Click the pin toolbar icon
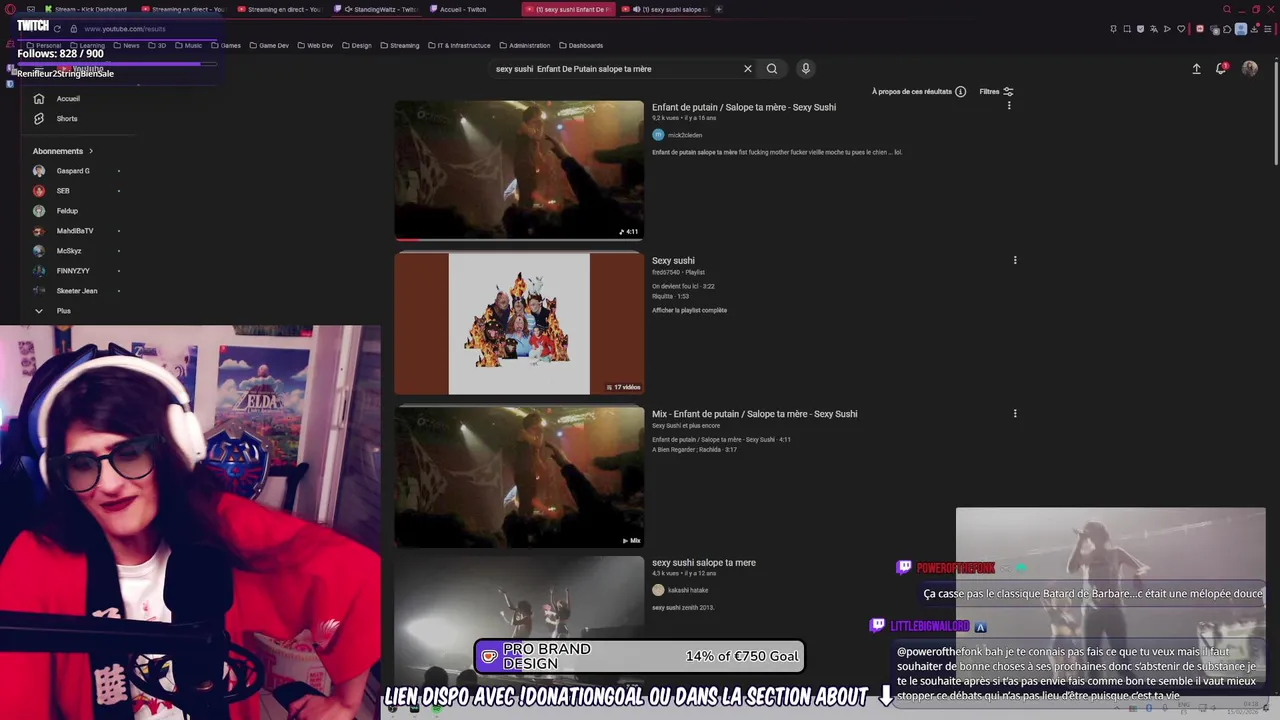Viewport: 1280px width, 720px height. 1113,29
